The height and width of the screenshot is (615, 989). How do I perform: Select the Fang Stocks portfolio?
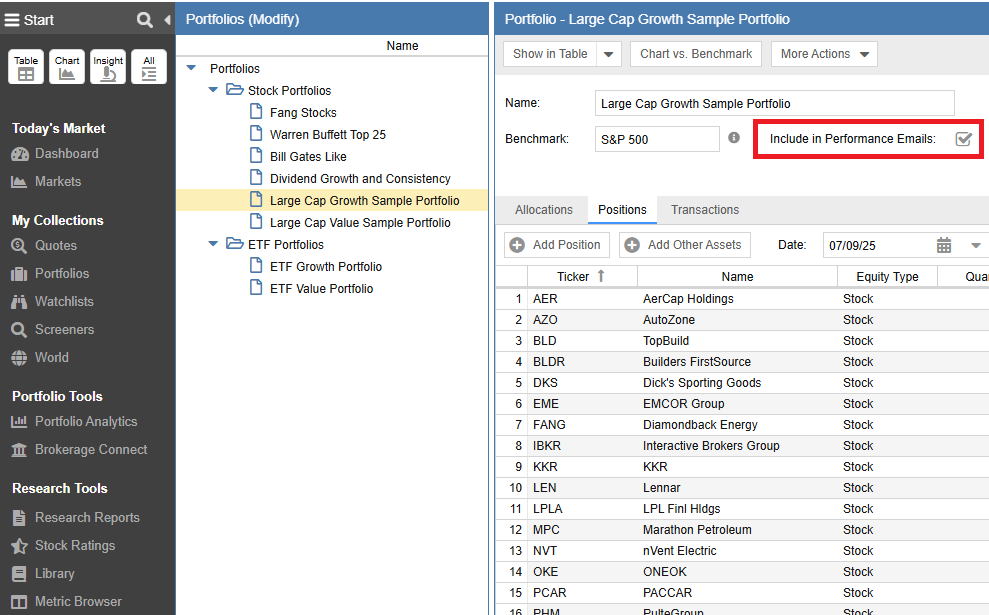[303, 113]
